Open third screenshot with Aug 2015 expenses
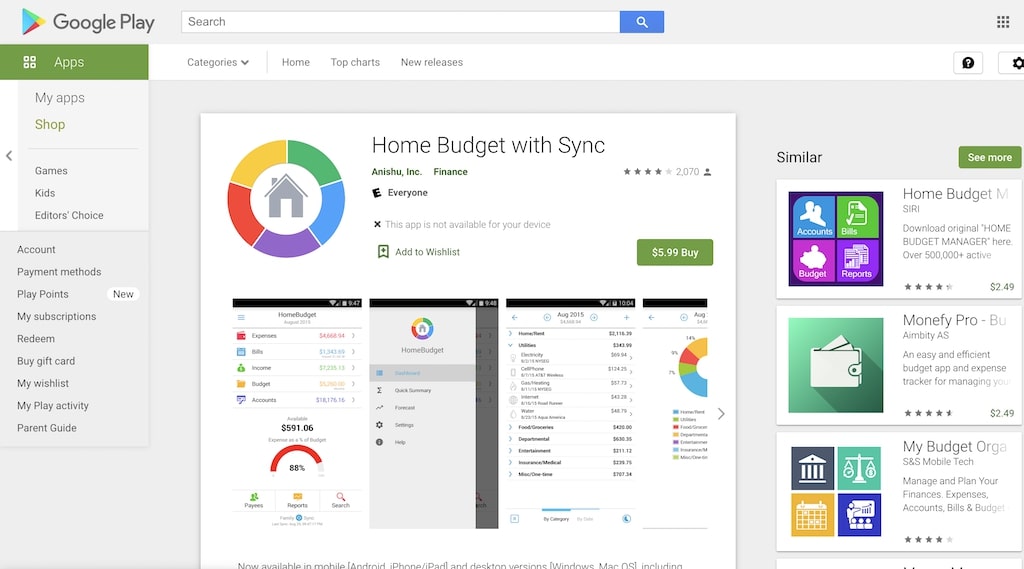Viewport: 1024px width, 569px height. (x=570, y=414)
